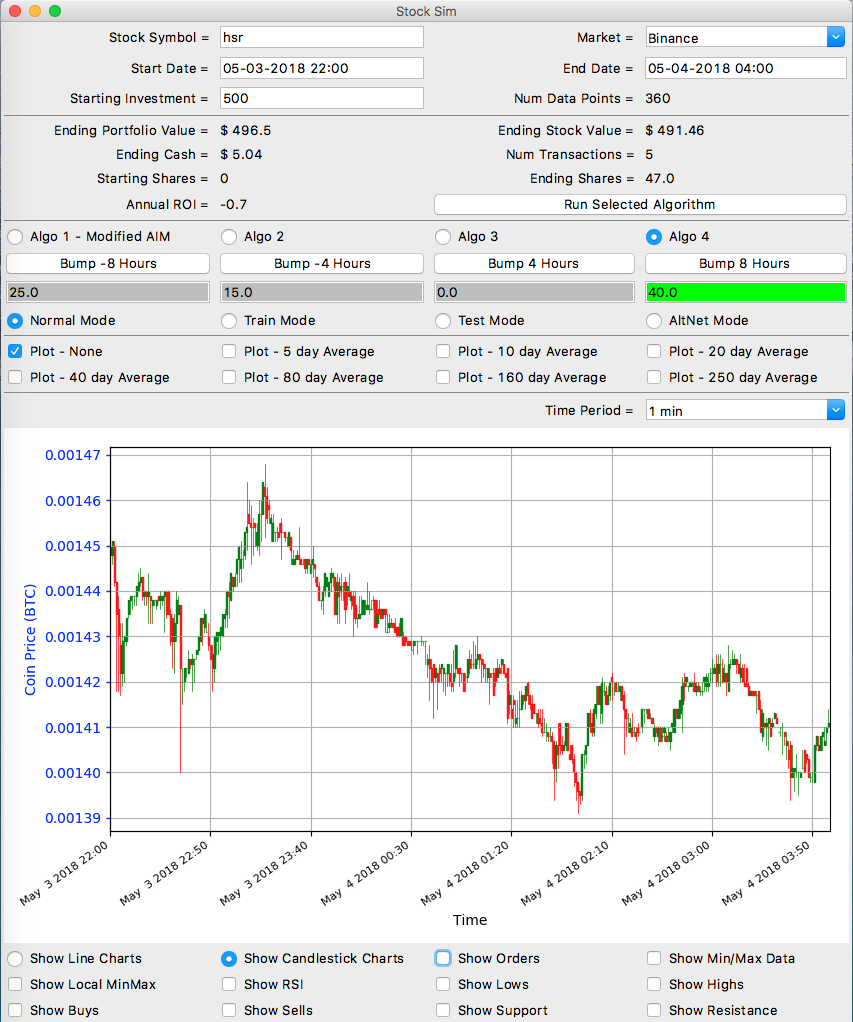Image resolution: width=853 pixels, height=1022 pixels.
Task: Click Bump -8 Hours button
Action: (108, 263)
